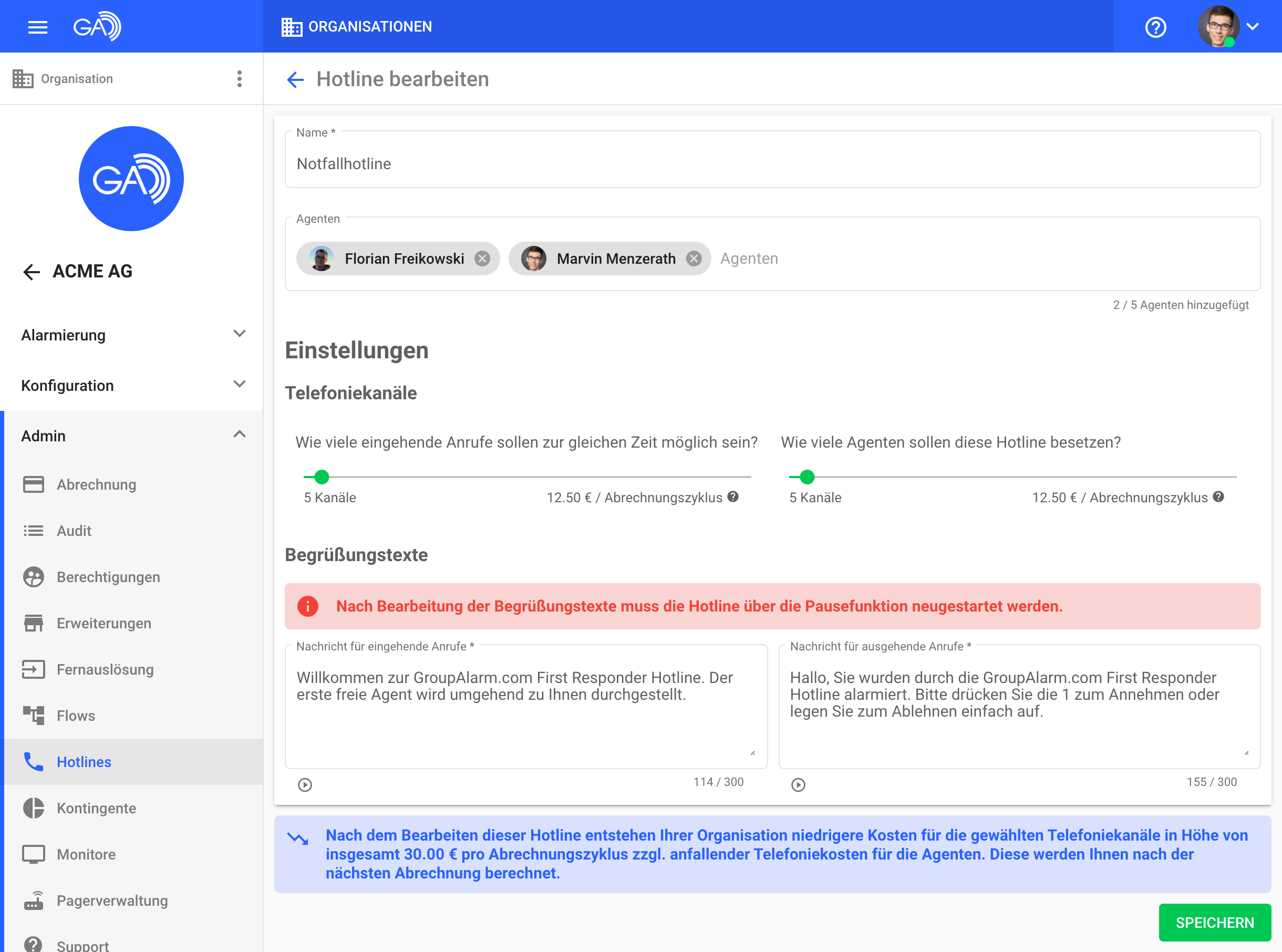Click info icon beside agent price
Image resolution: width=1282 pixels, height=952 pixels.
click(1218, 496)
